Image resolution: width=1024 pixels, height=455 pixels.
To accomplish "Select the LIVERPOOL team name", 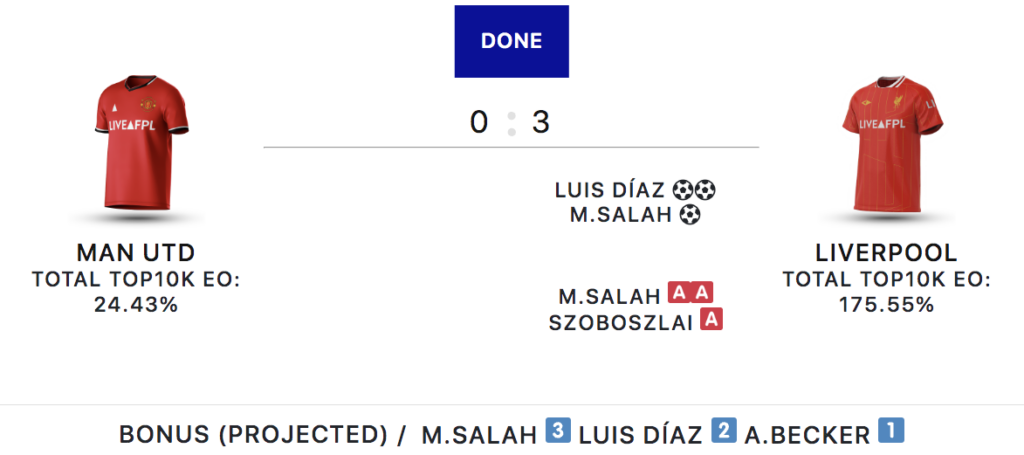I will tap(886, 253).
